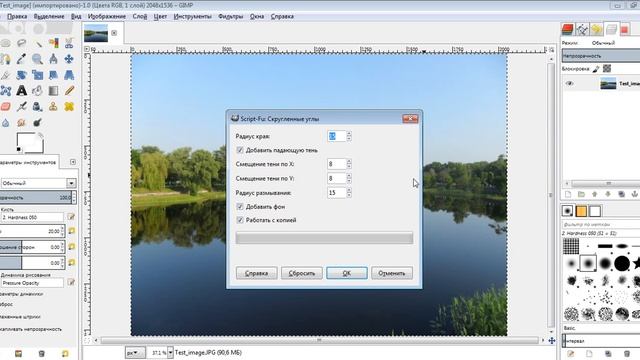Select the Perspective tool
Image resolution: width=640 pixels, height=360 pixels.
coord(69,75)
